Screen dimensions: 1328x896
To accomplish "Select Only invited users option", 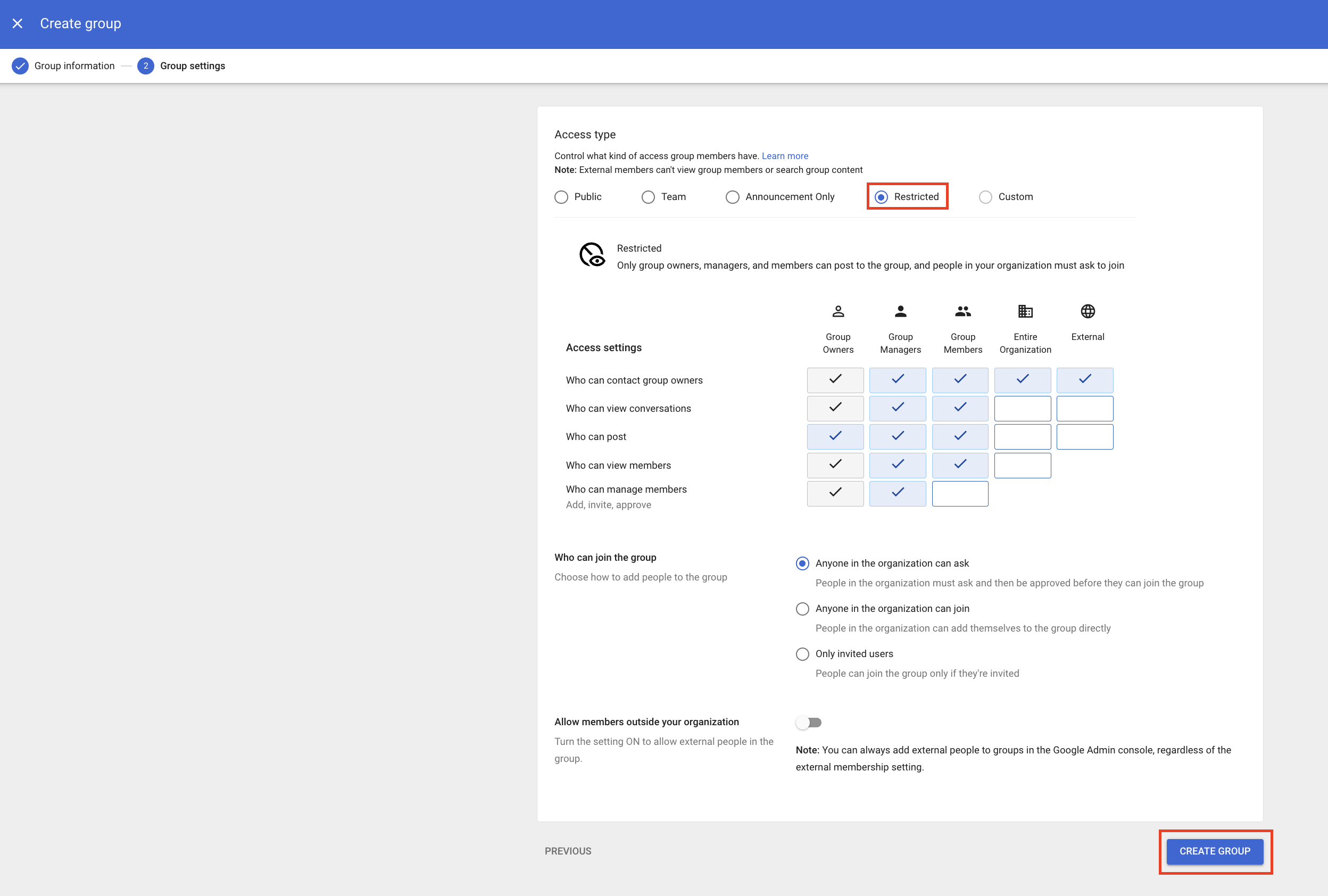I will tap(802, 654).
